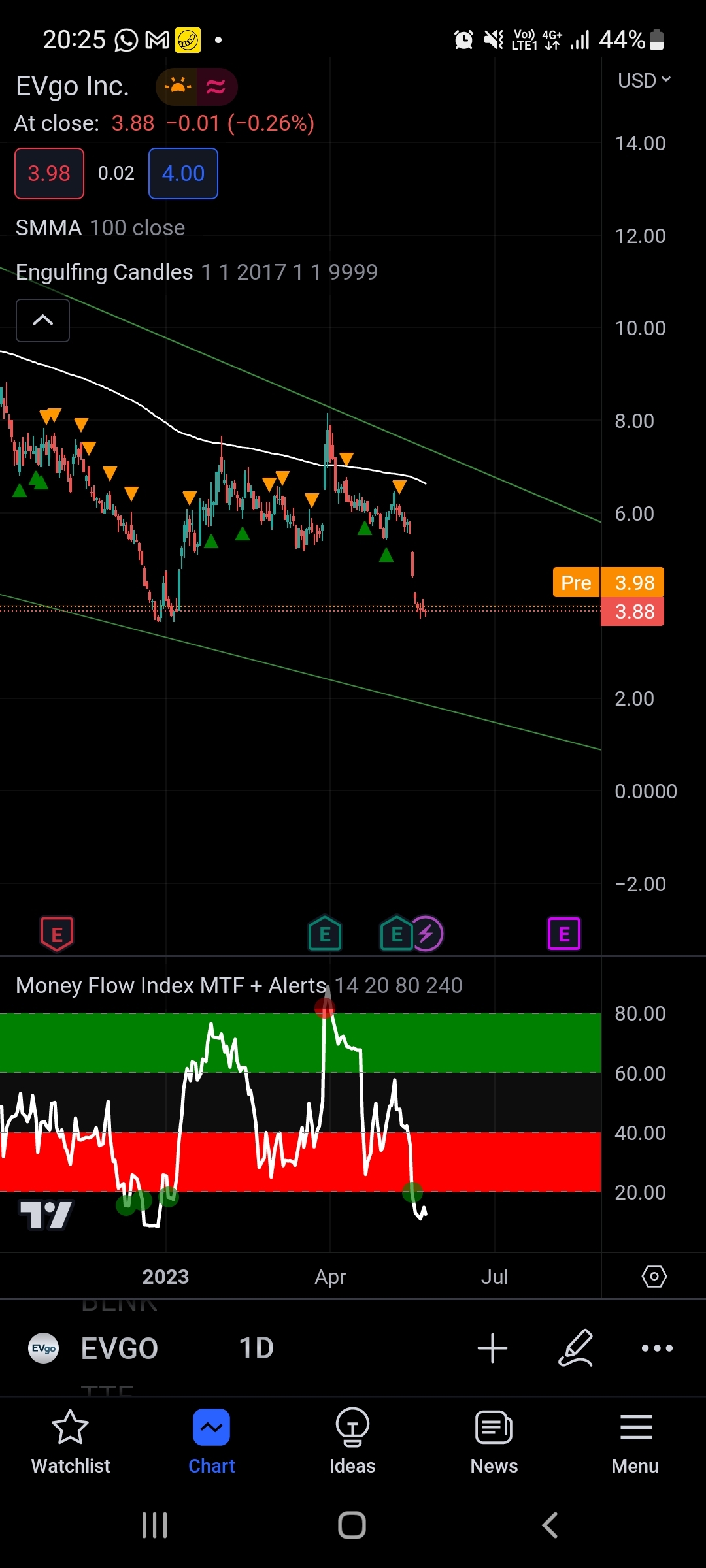
Task: Click the TradingView logo on the chart
Action: (x=46, y=1215)
